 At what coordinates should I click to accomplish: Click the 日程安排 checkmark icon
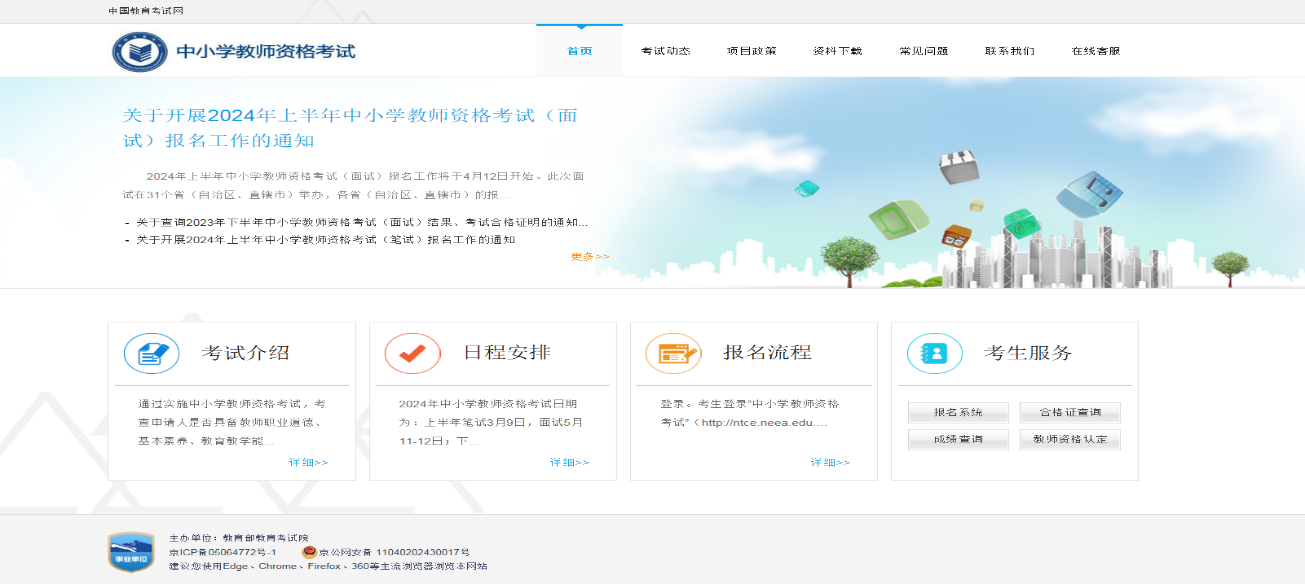click(x=412, y=353)
